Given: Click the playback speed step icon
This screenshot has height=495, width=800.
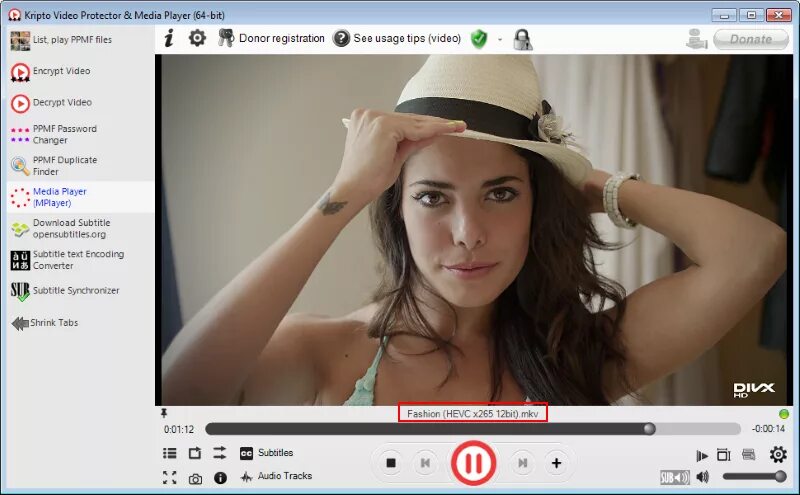Looking at the screenshot, I should [x=702, y=455].
